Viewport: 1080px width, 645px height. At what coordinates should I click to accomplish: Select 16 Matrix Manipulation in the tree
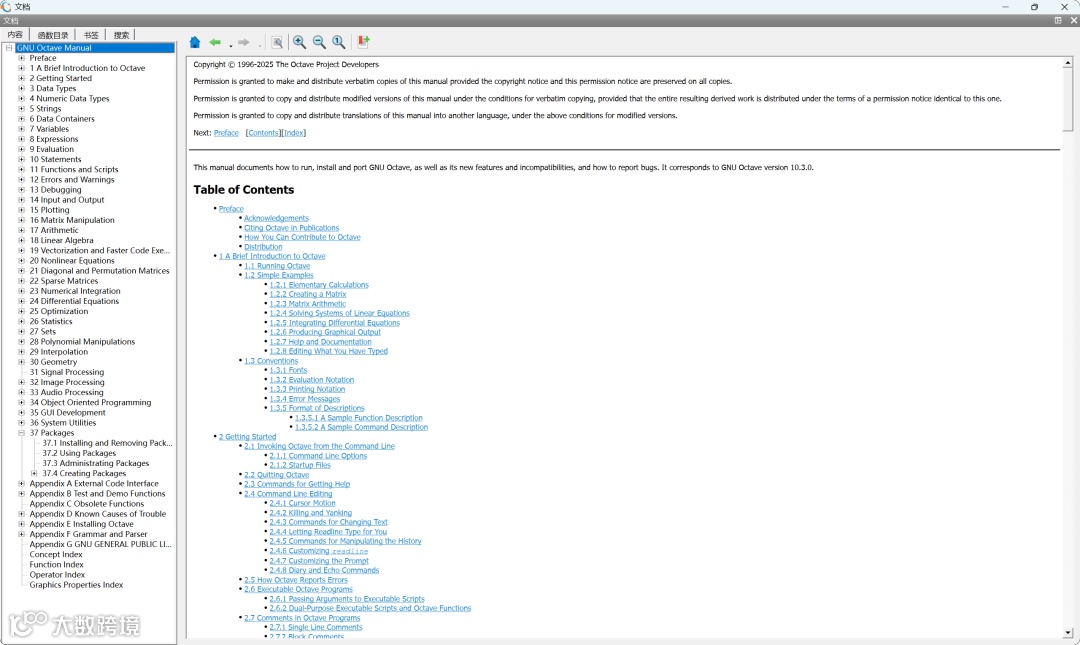72,221
